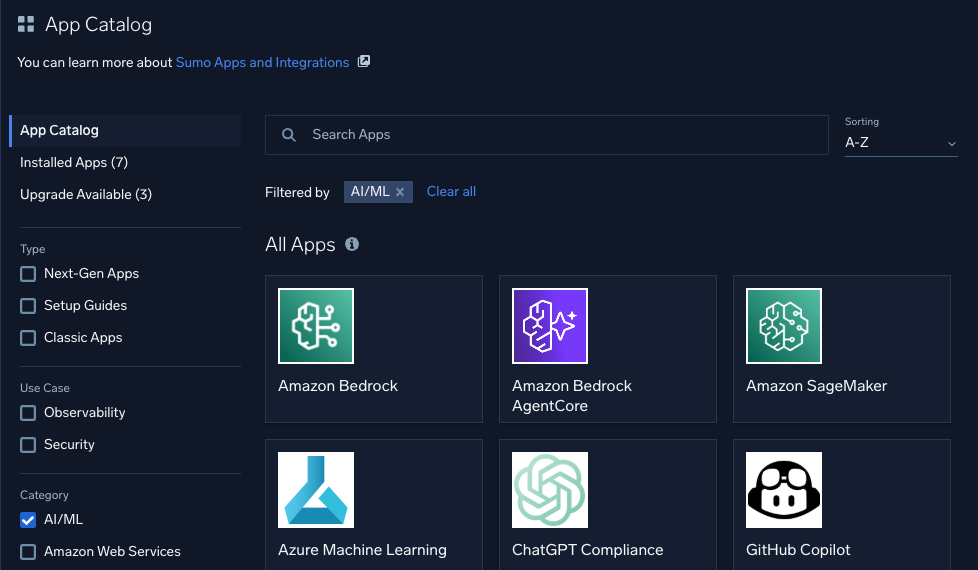Open the Amazon SageMaker app icon
Screen dimensions: 978x570
[783, 326]
